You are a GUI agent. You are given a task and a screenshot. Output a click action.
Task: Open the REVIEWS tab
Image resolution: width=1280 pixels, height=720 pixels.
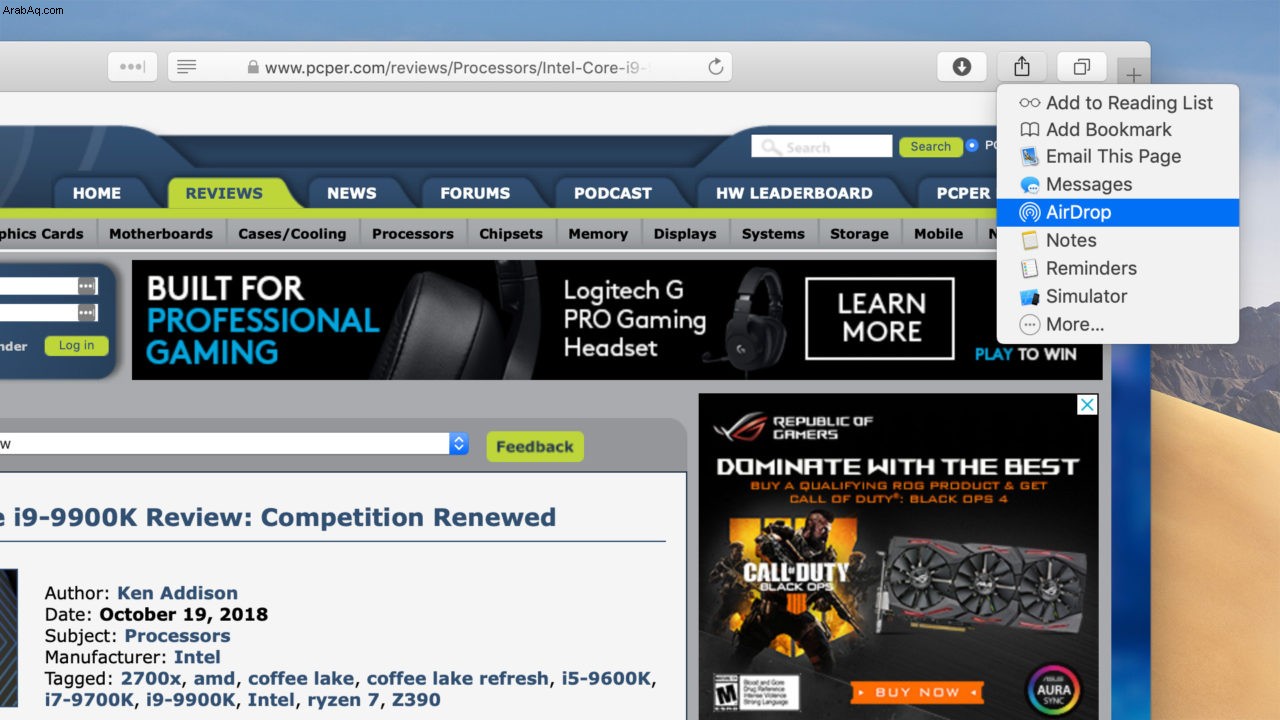coord(224,193)
